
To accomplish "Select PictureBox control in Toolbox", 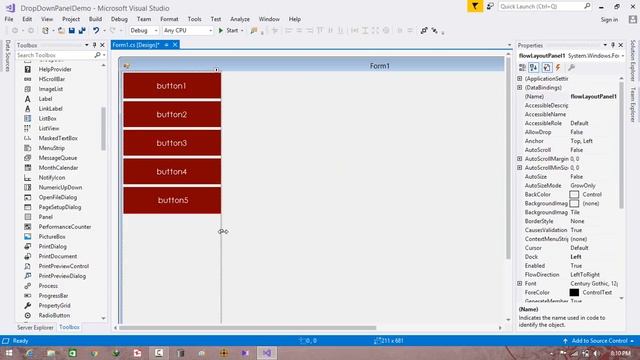I will [52, 237].
